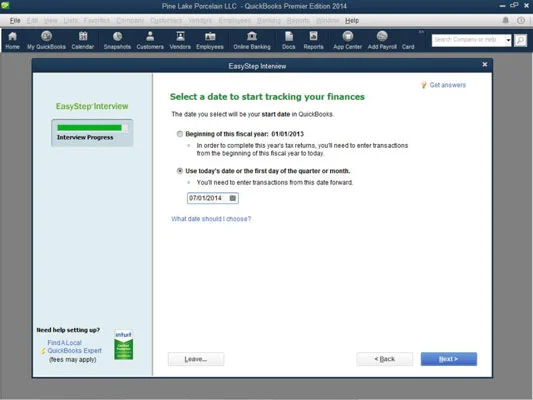Click the Leave... button
The width and height of the screenshot is (533, 400).
point(196,359)
